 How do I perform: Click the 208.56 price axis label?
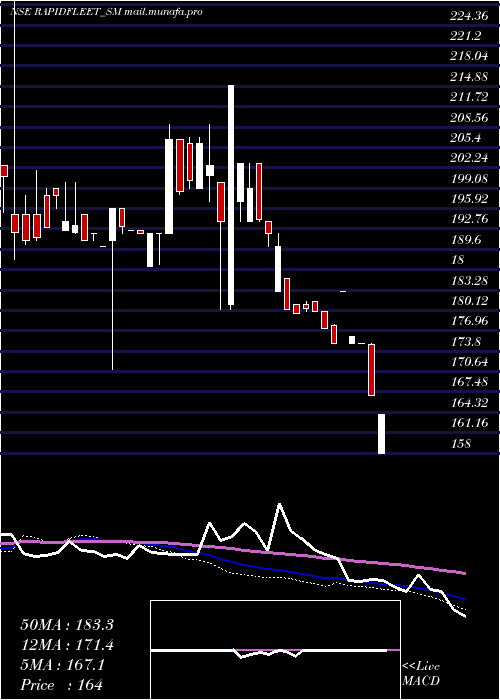coord(469,117)
